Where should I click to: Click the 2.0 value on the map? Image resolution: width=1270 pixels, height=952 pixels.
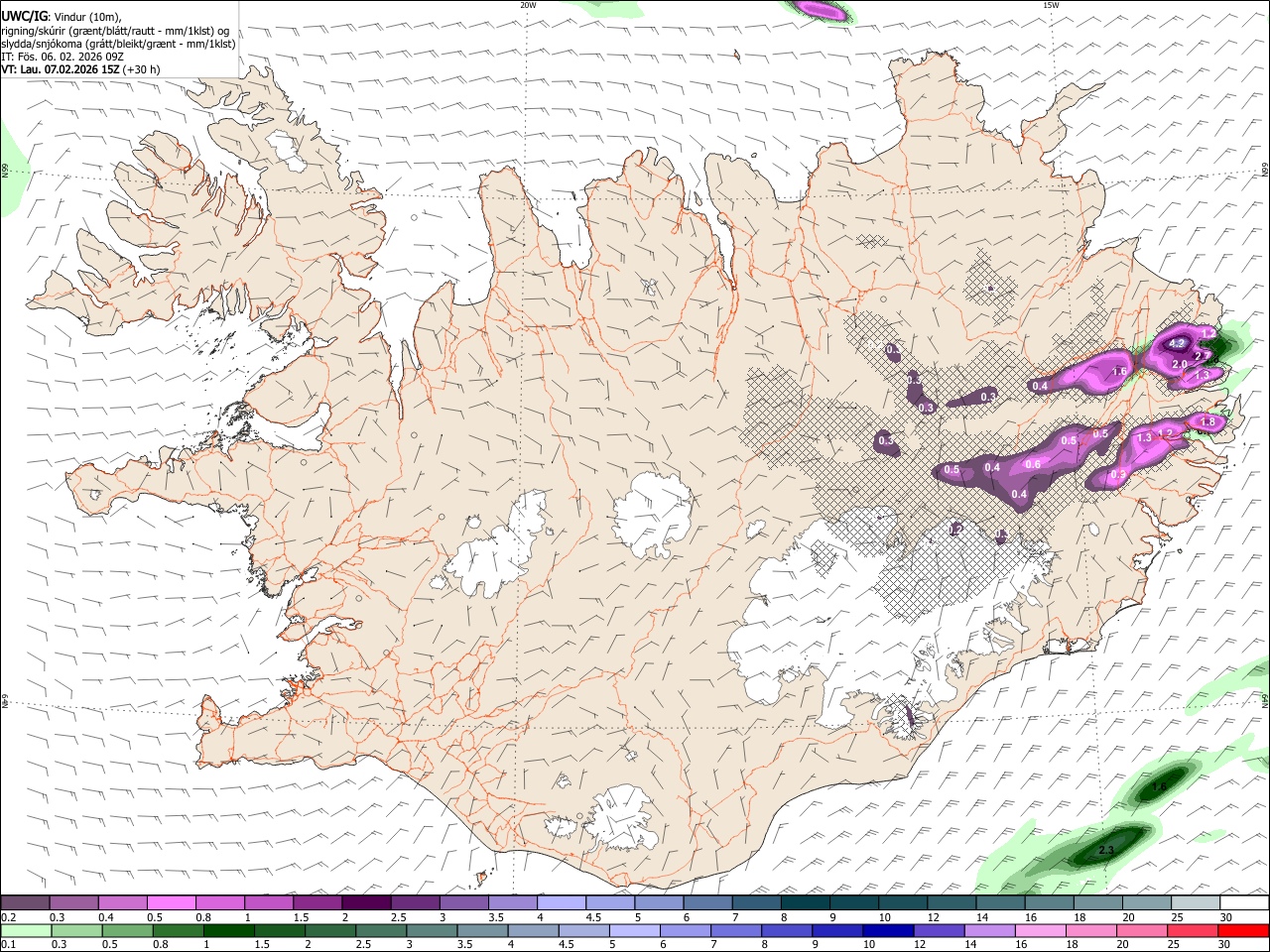click(x=1180, y=364)
